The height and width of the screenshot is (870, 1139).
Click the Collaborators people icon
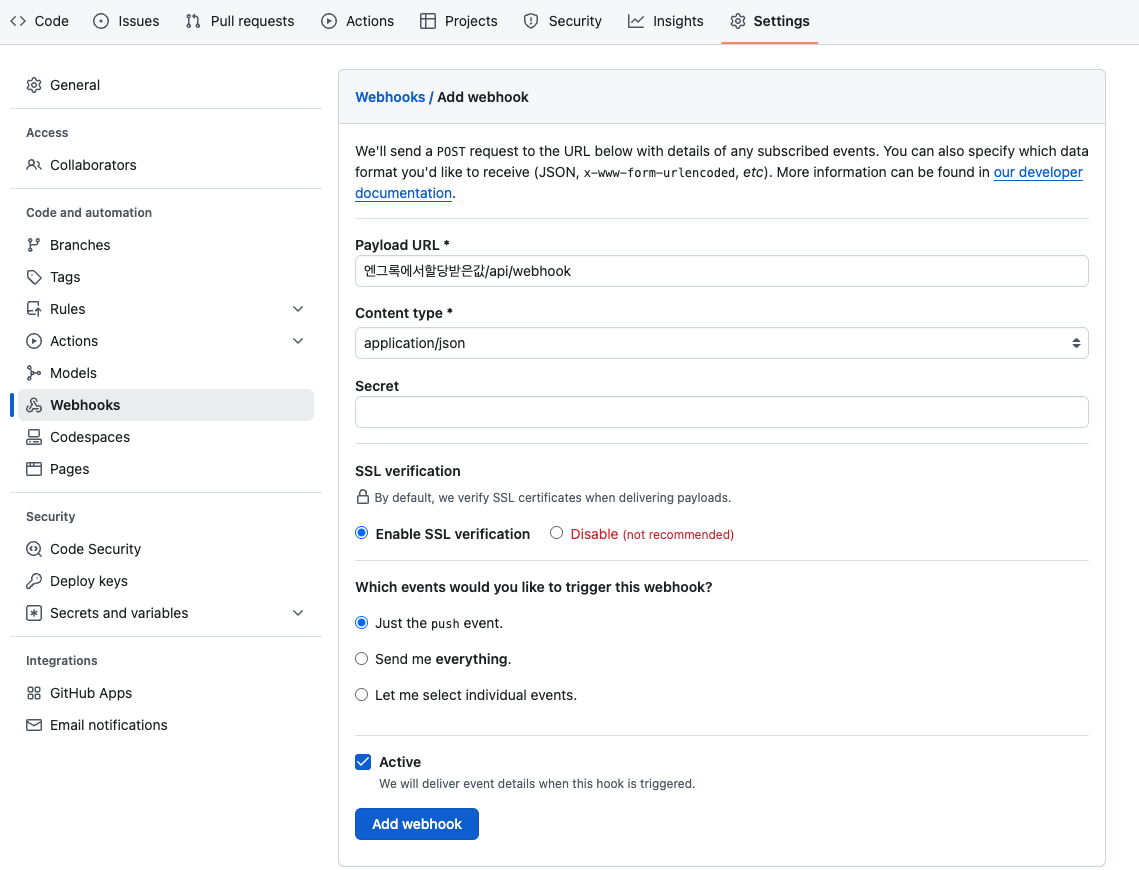(x=34, y=165)
